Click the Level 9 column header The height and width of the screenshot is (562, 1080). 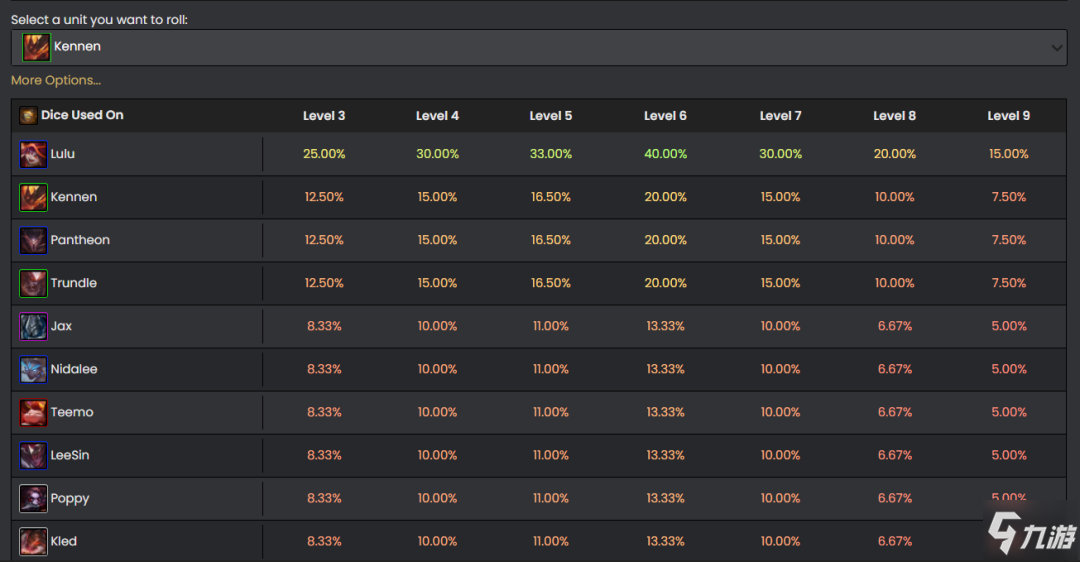pyautogui.click(x=1008, y=116)
